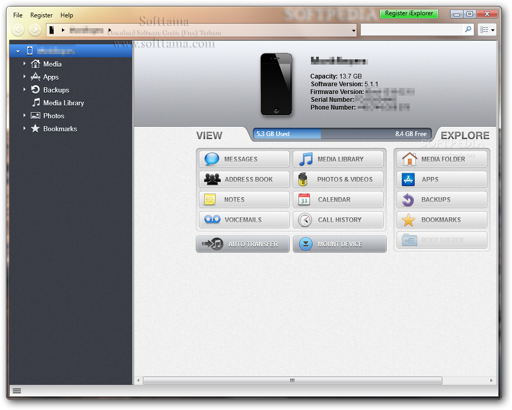This screenshot has height=410, width=512.
Task: Click the Software Version: 5.1.1 text
Action: 344,84
